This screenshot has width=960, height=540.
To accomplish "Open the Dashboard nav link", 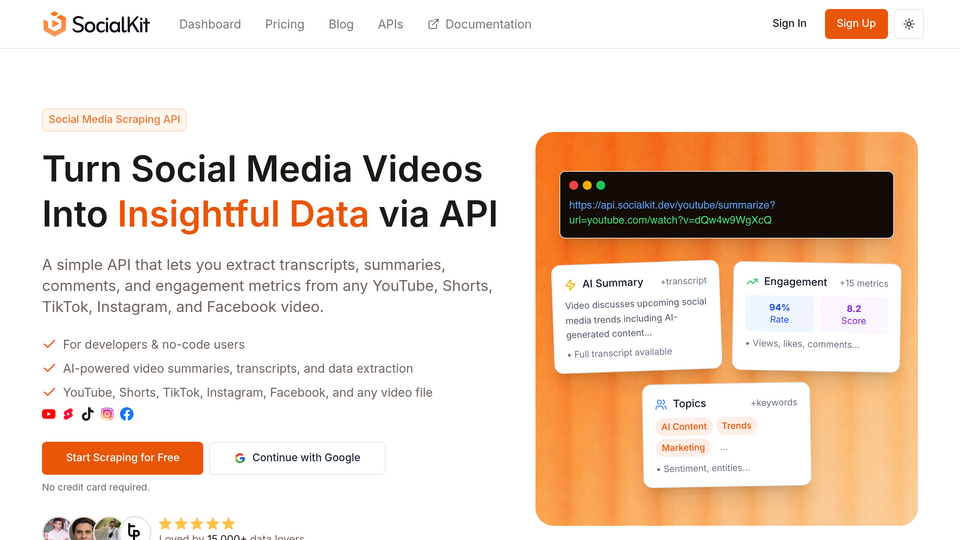I will [x=210, y=24].
